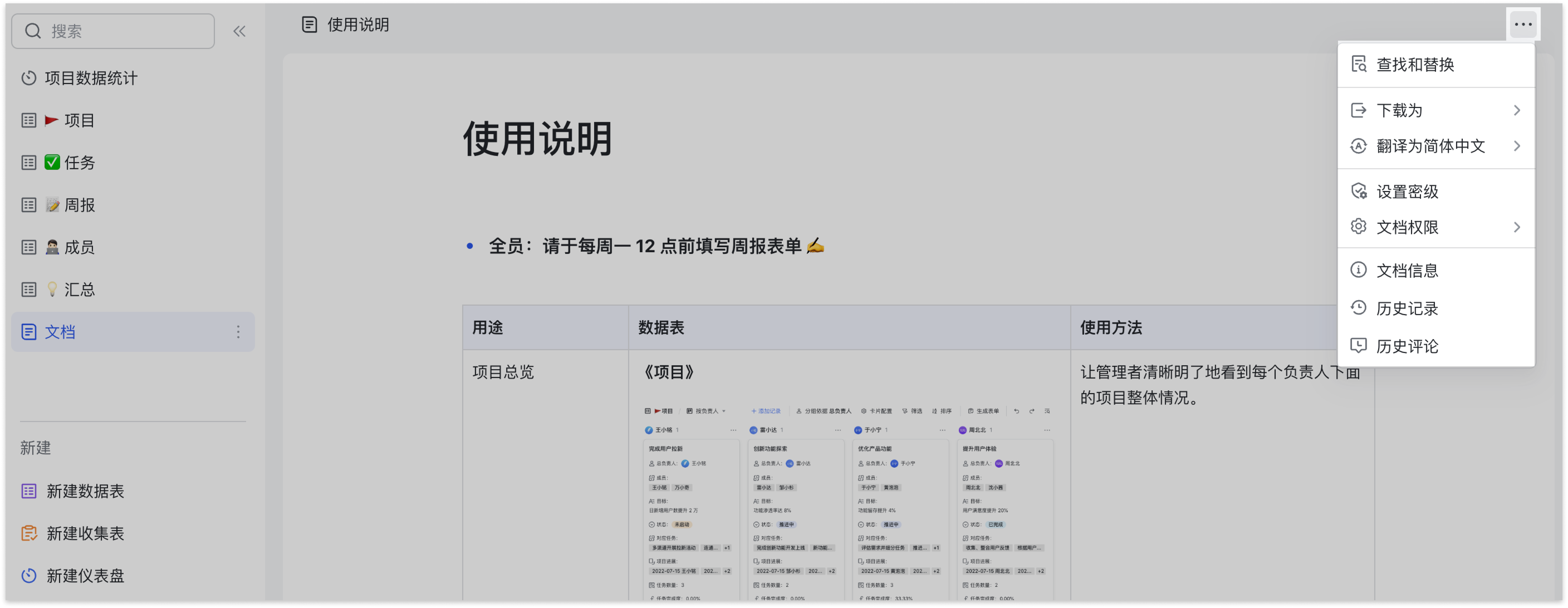
Task: Select the 项目 table in sidebar
Action: 79,121
